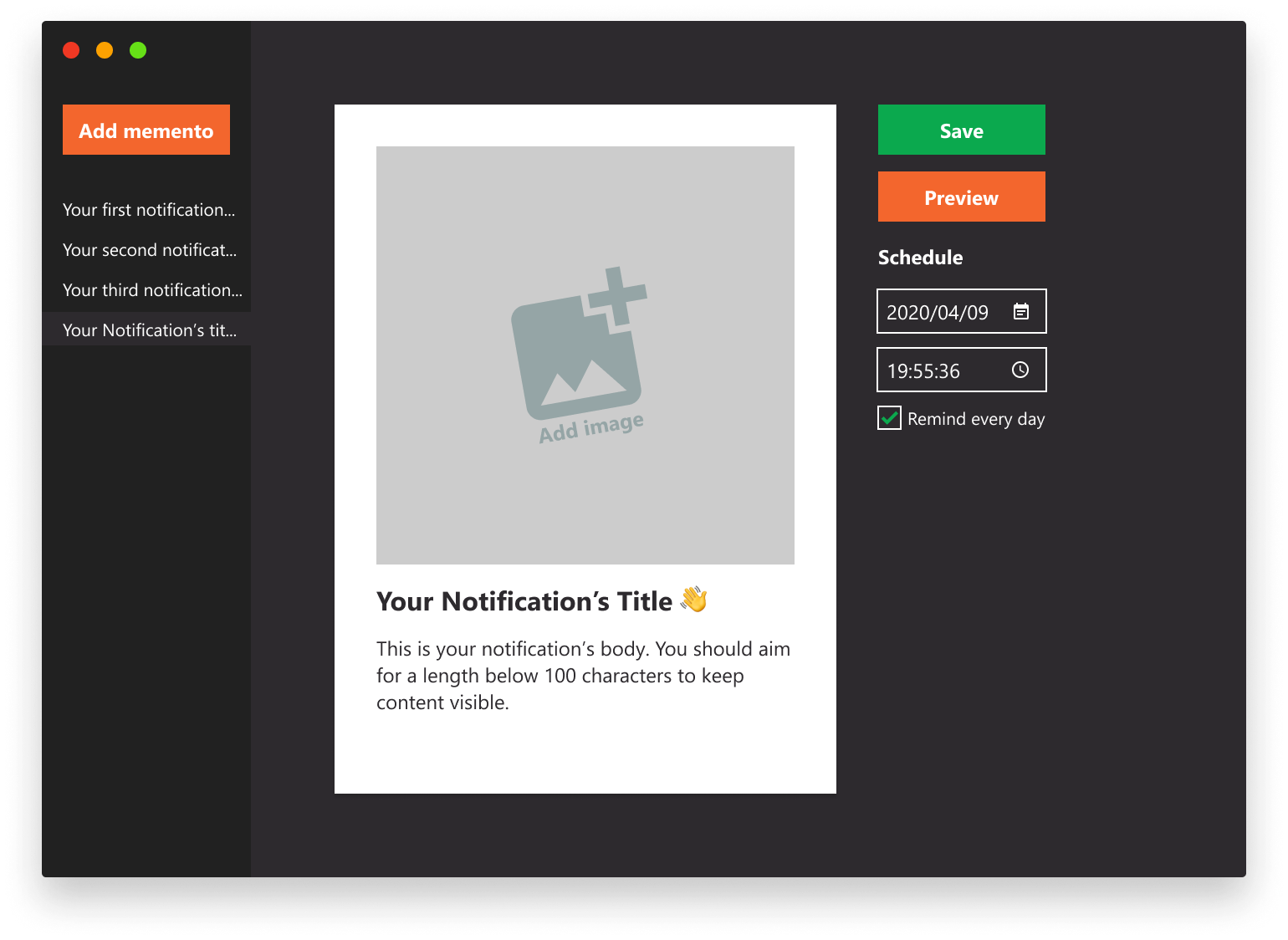Click the orange Preview button

coord(962,197)
